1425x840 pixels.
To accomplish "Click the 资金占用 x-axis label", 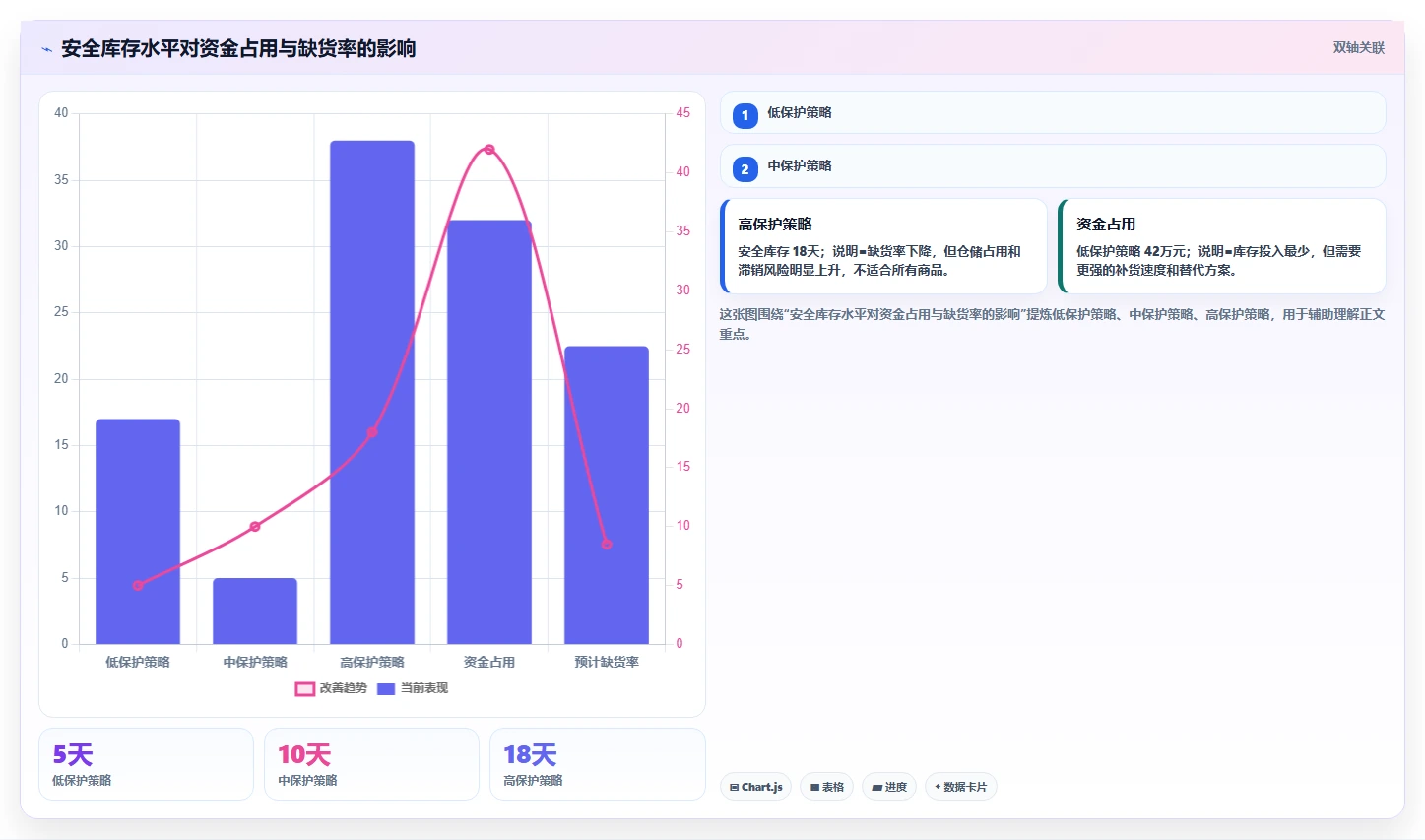I will click(x=489, y=662).
